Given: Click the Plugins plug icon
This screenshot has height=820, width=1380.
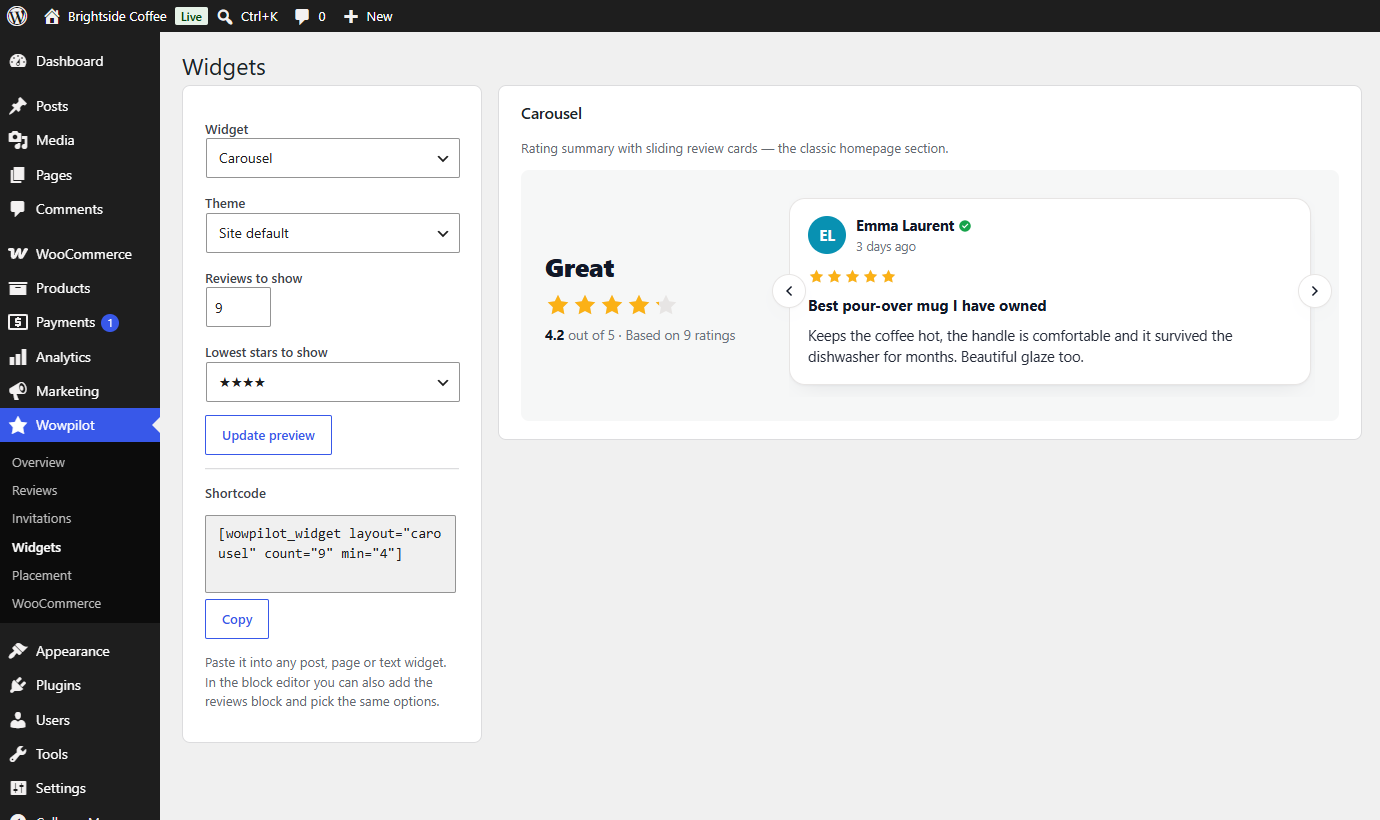Looking at the screenshot, I should coord(18,685).
